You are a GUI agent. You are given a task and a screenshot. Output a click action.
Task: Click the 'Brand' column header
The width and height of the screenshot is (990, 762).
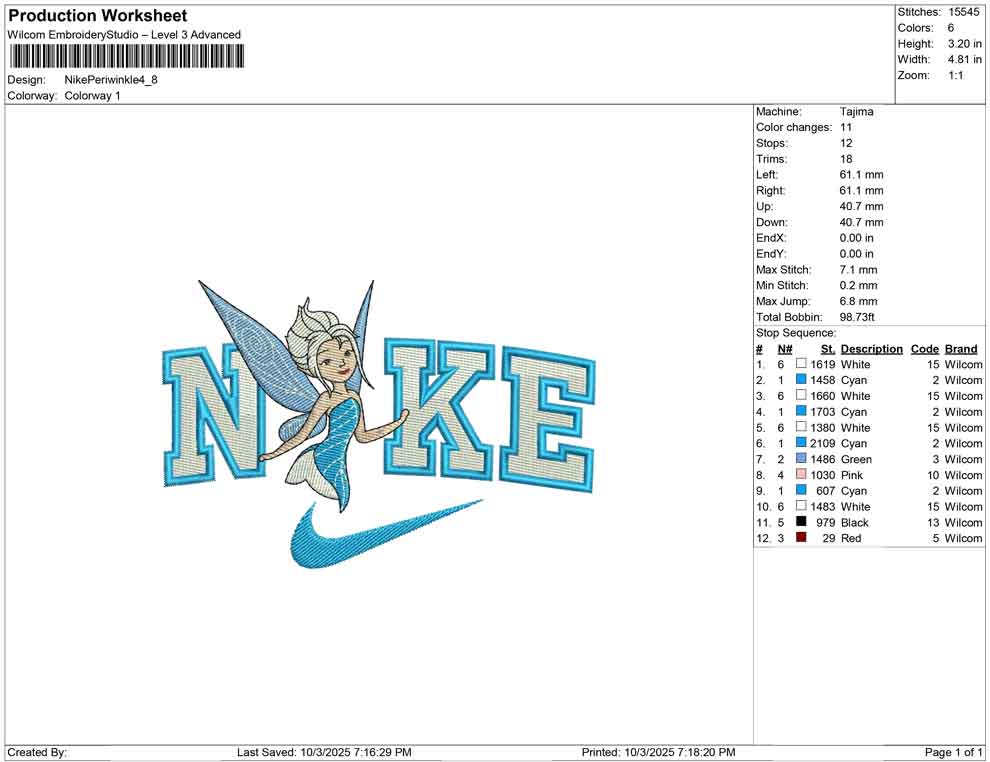[961, 348]
